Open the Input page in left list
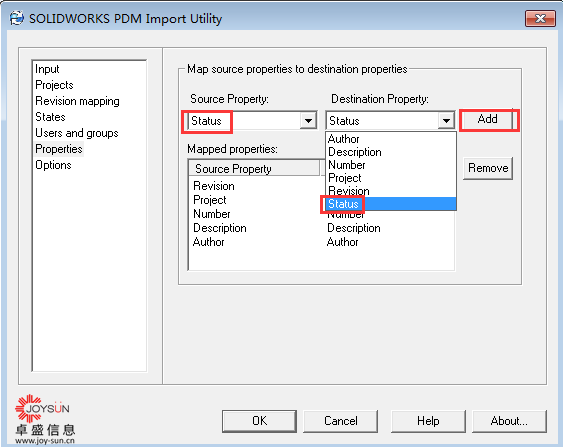The image size is (563, 447). [x=47, y=69]
